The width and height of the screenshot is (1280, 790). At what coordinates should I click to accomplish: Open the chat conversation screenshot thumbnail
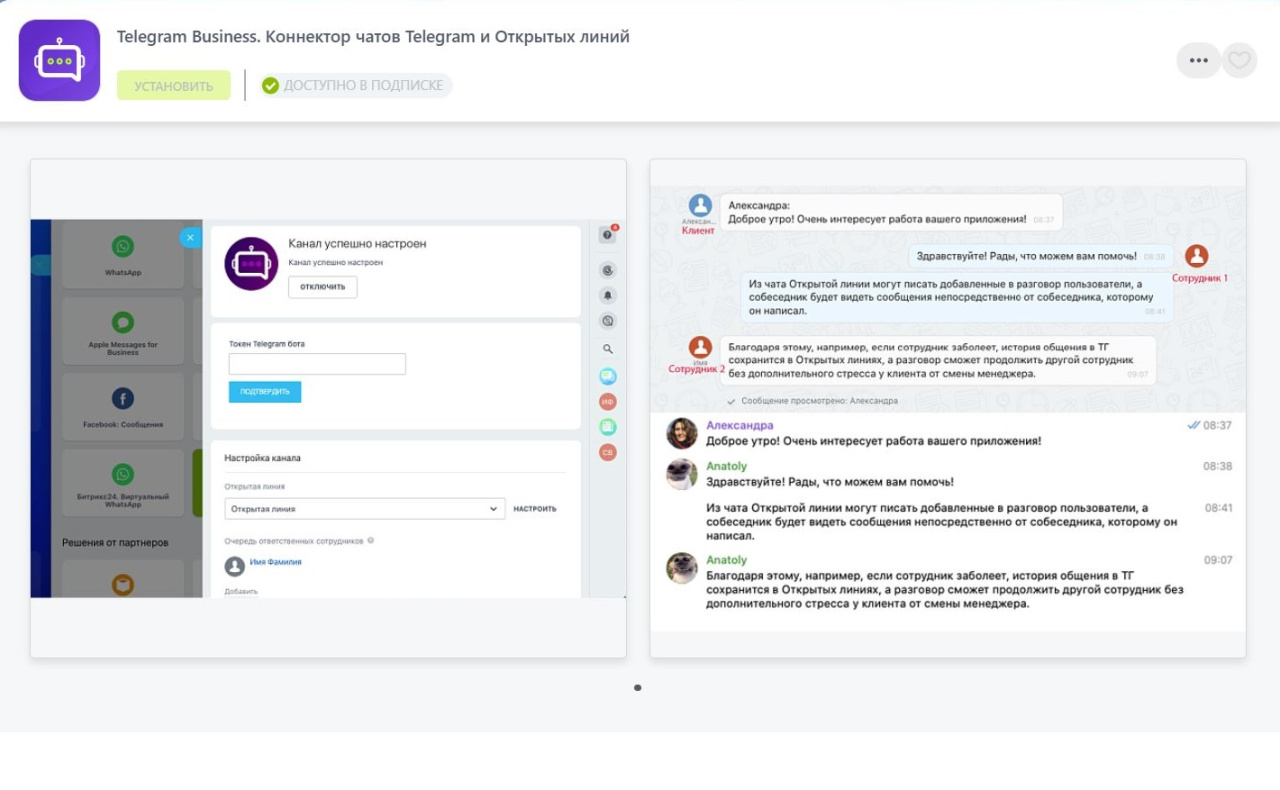(948, 408)
